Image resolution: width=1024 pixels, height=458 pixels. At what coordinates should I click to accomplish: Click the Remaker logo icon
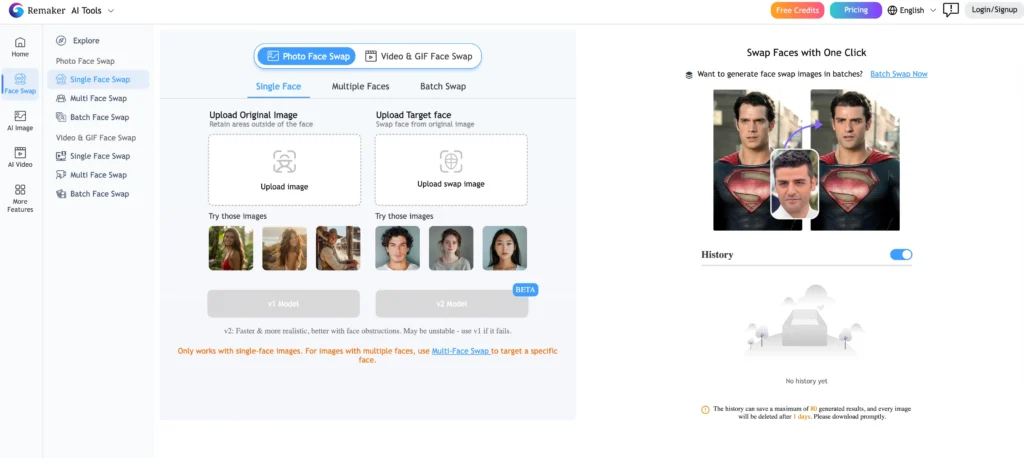point(16,10)
